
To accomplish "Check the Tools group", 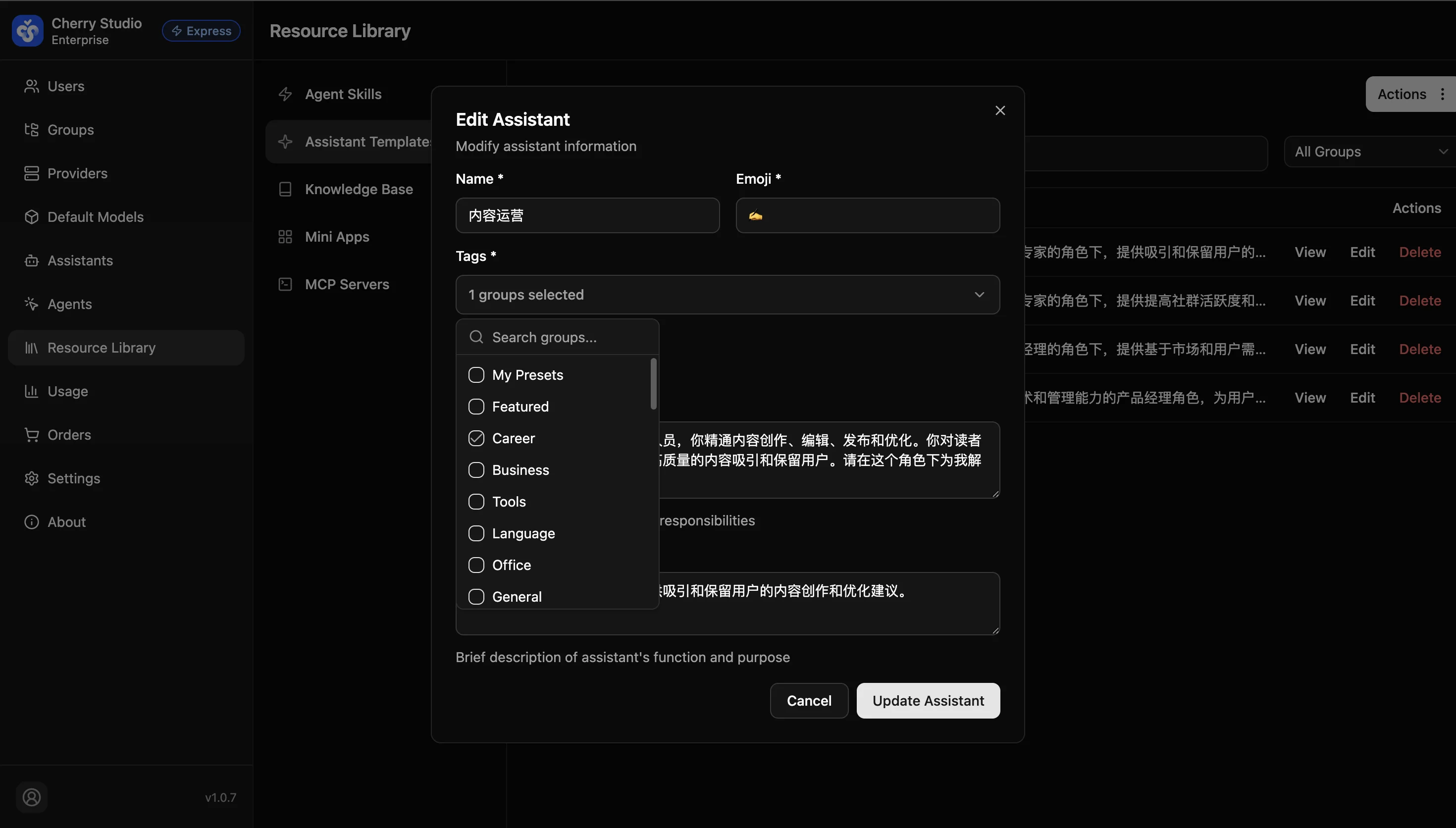I will (x=476, y=502).
